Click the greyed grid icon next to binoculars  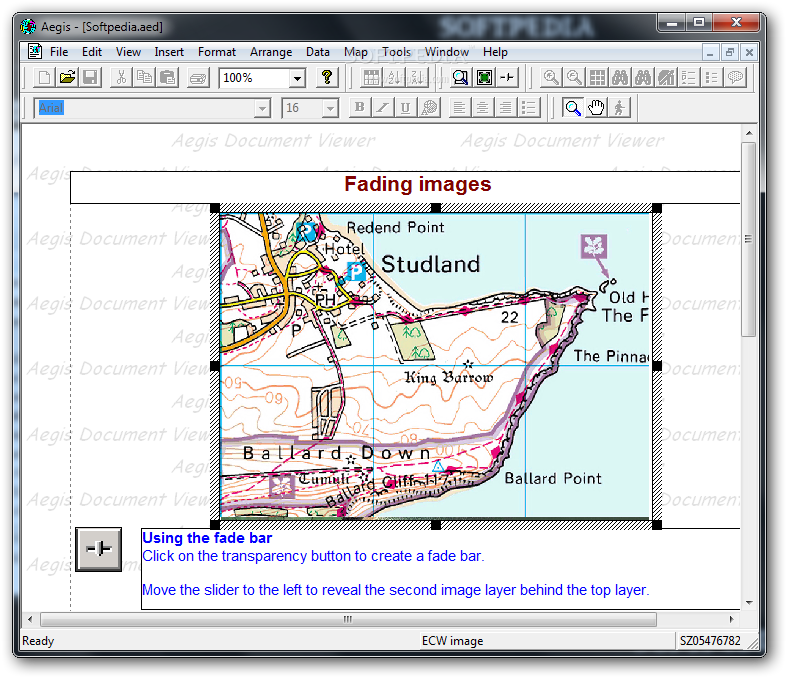click(x=597, y=78)
